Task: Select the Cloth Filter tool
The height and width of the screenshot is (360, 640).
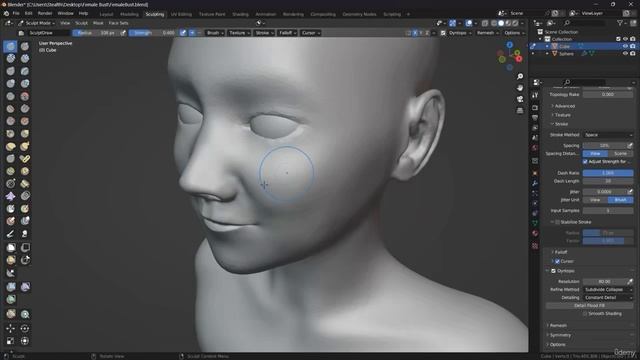Action: click(25, 287)
